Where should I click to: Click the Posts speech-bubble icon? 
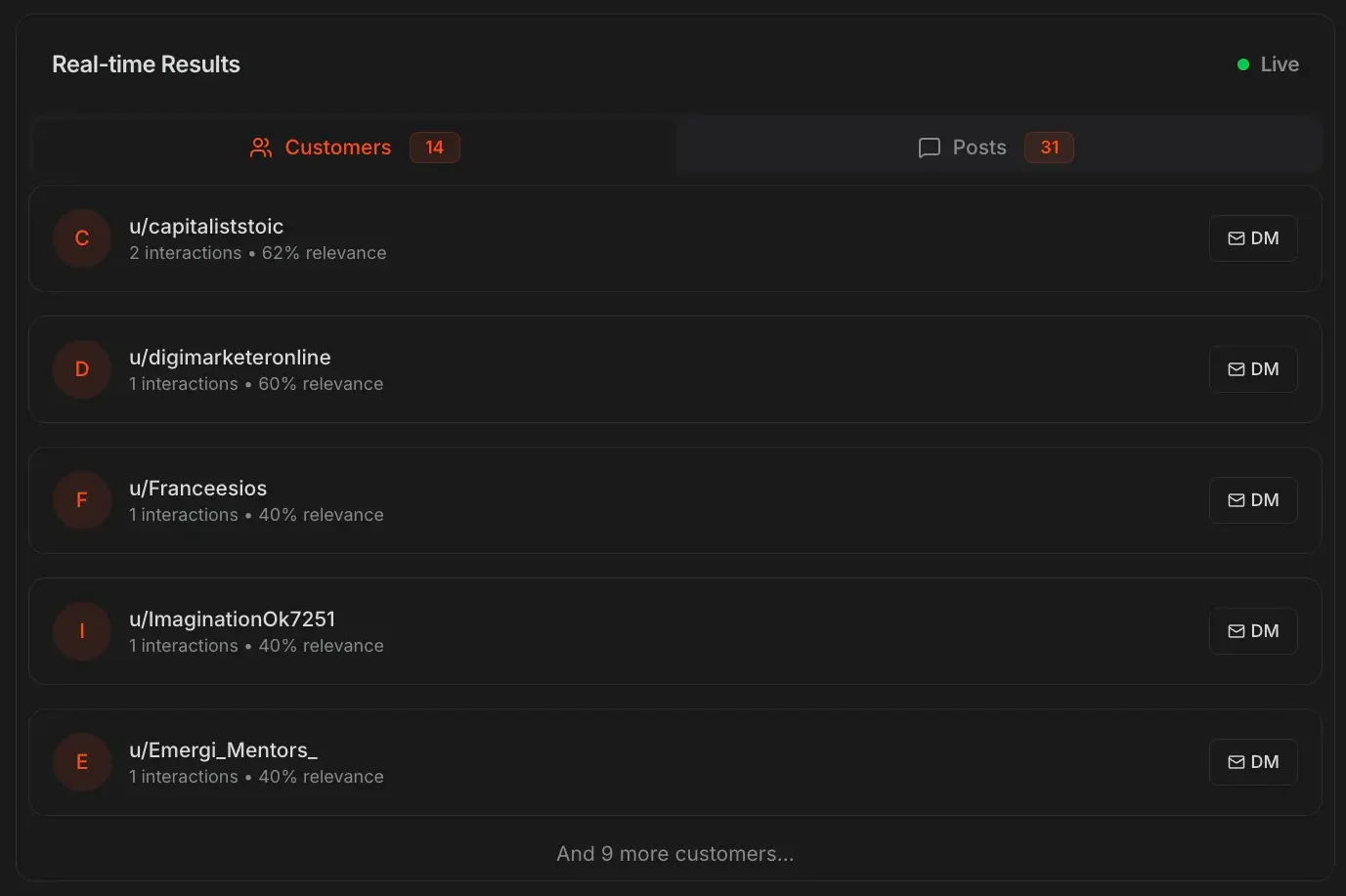[929, 148]
